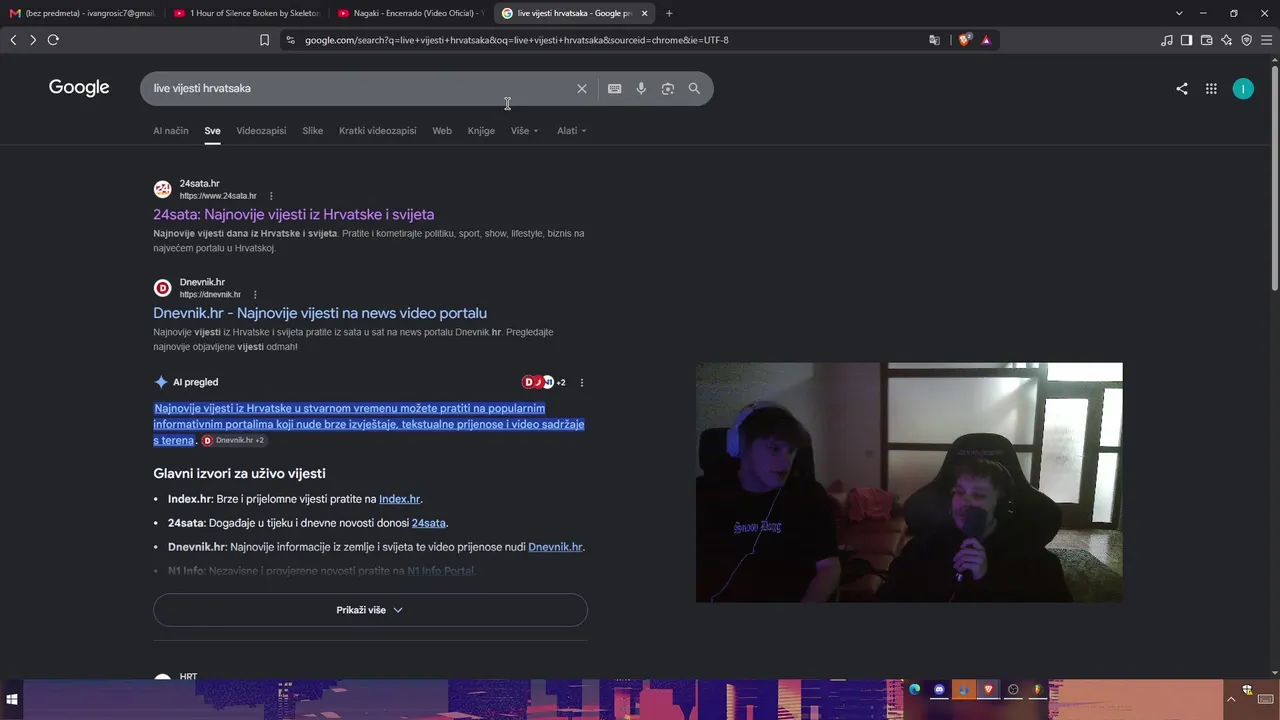Viewport: 1280px width, 720px height.
Task: Click the translate page icon
Action: tap(934, 40)
